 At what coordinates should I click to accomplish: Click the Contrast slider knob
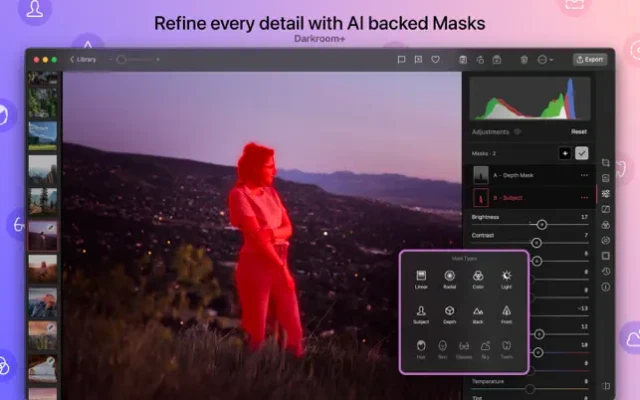tap(536, 243)
